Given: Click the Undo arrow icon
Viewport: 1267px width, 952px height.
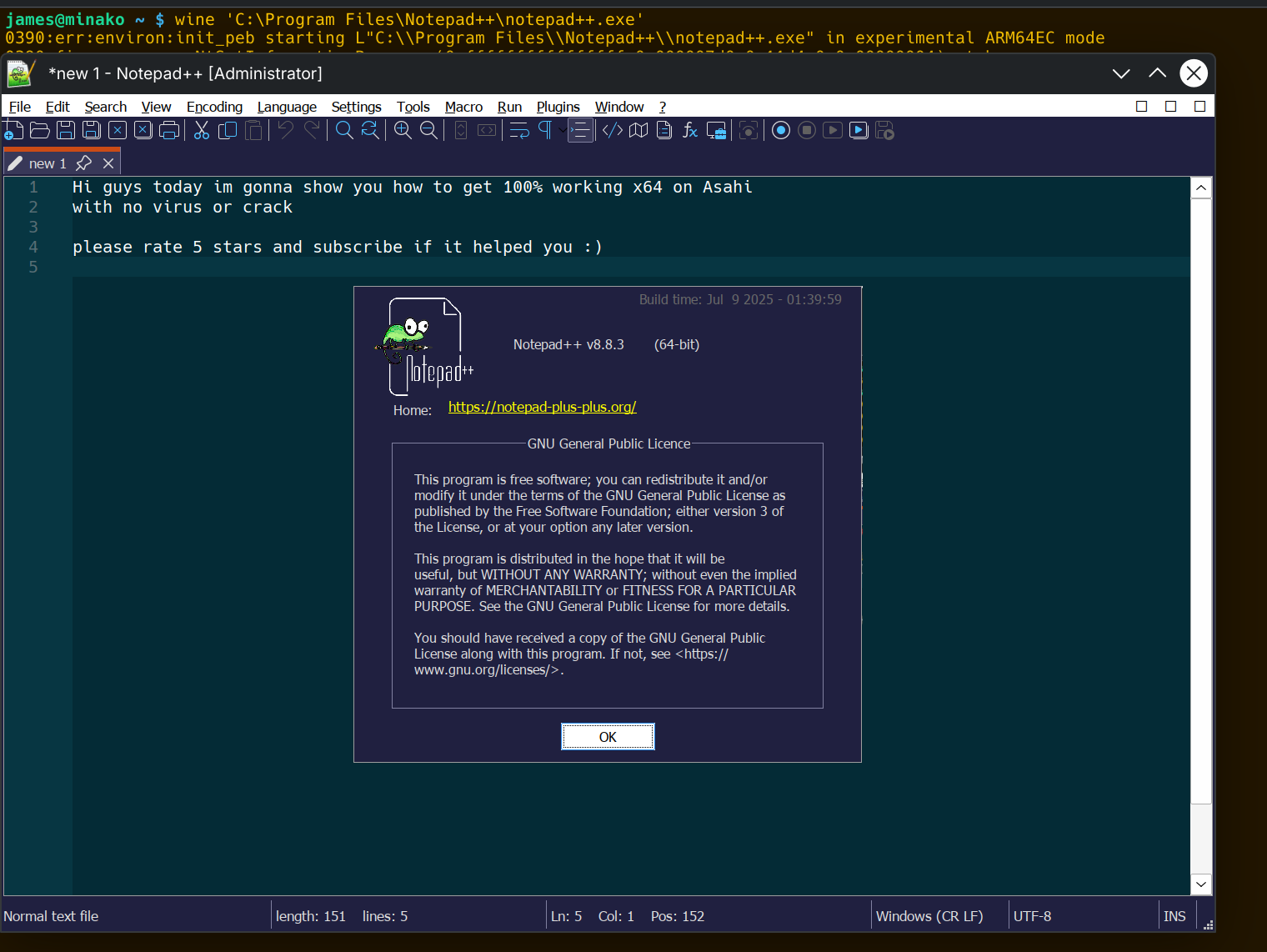Looking at the screenshot, I should 285,130.
